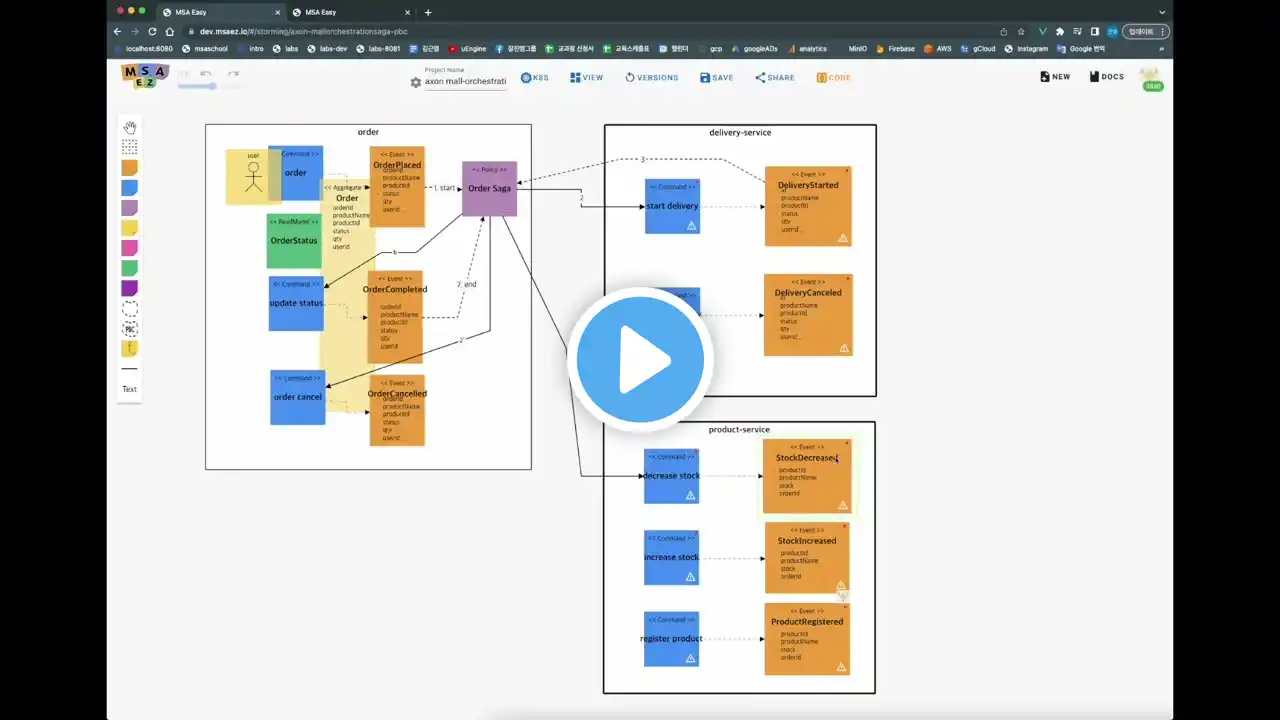
Task: Open the Instagram bookmark
Action: [1027, 48]
